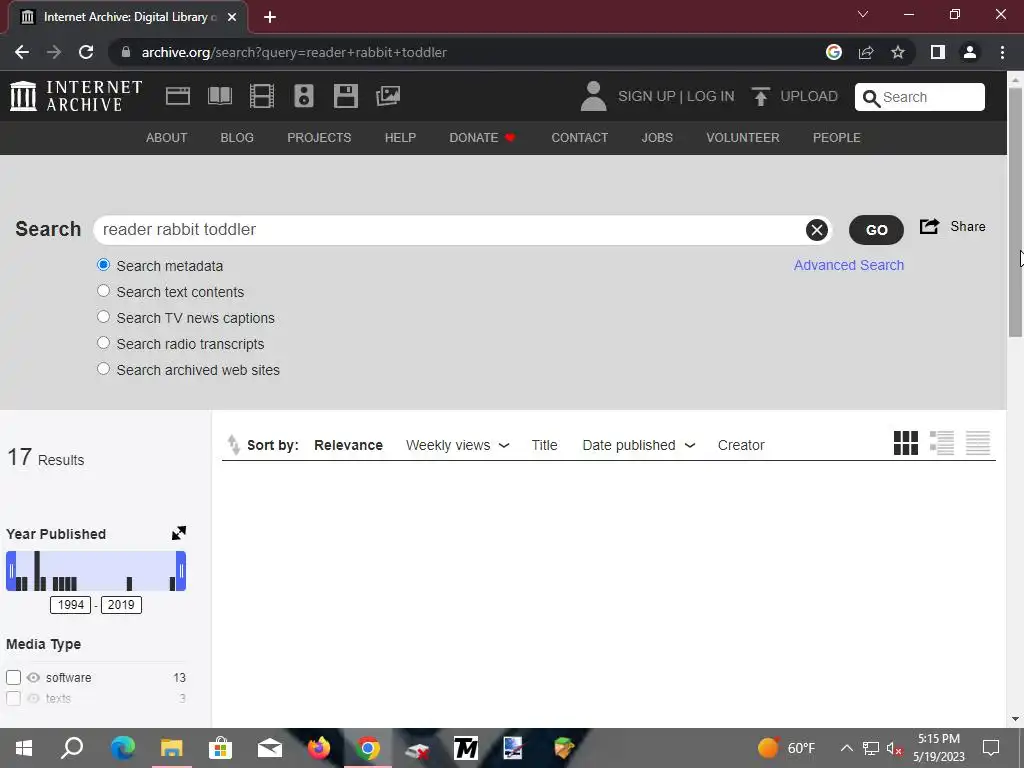Open the HELP menu item
Viewport: 1024px width, 768px height.
[400, 138]
